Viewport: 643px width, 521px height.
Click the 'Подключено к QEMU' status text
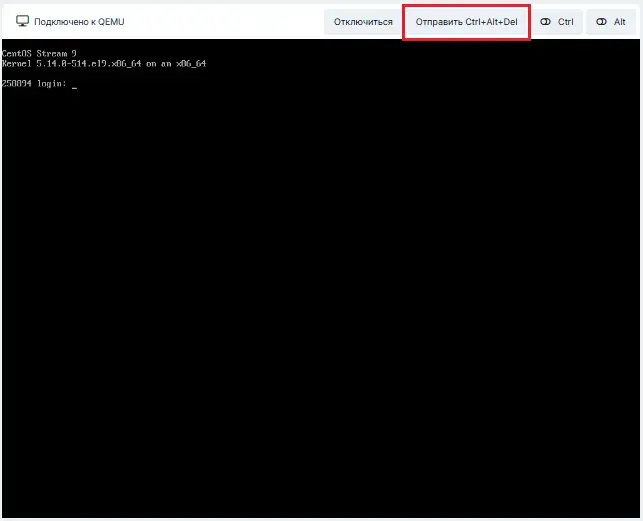(x=79, y=22)
